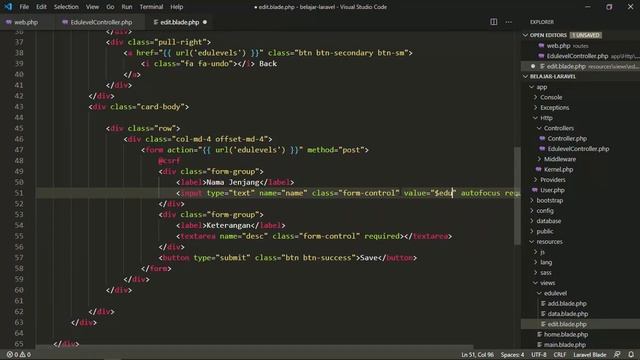Screen dimensions: 640x360
Task: Open the Go menu
Action: tap(110, 7)
